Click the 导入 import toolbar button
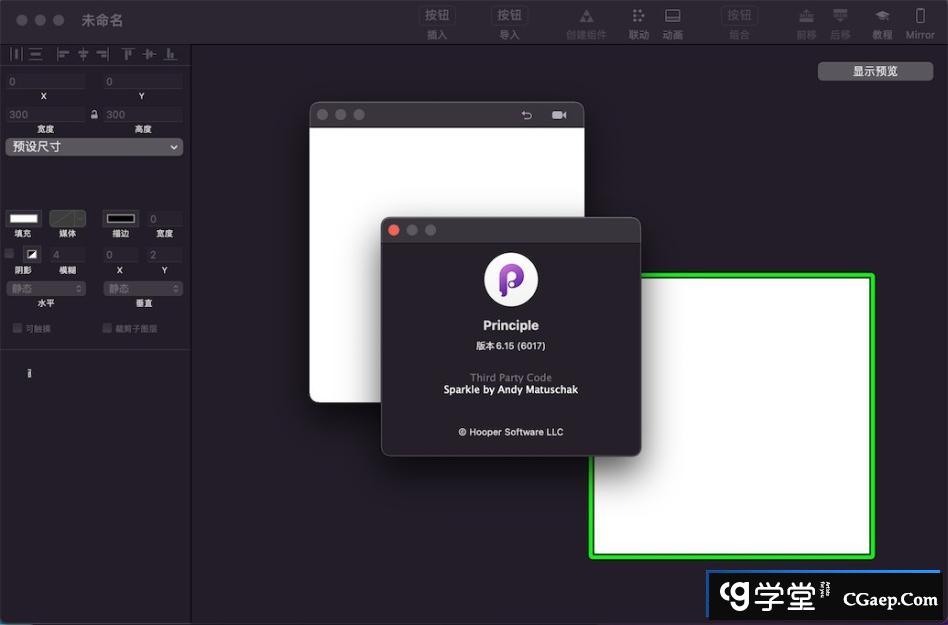Viewport: 948px width, 625px height. coord(509,17)
